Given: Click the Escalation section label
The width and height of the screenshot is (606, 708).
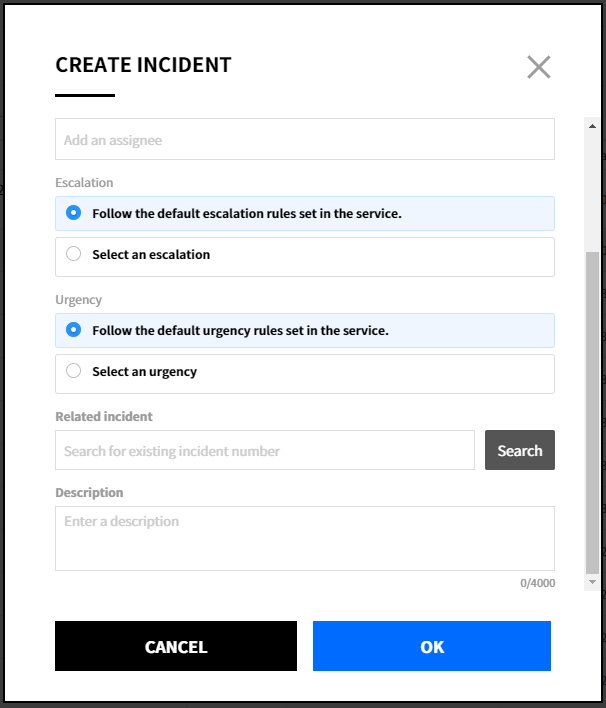Looking at the screenshot, I should (x=84, y=183).
